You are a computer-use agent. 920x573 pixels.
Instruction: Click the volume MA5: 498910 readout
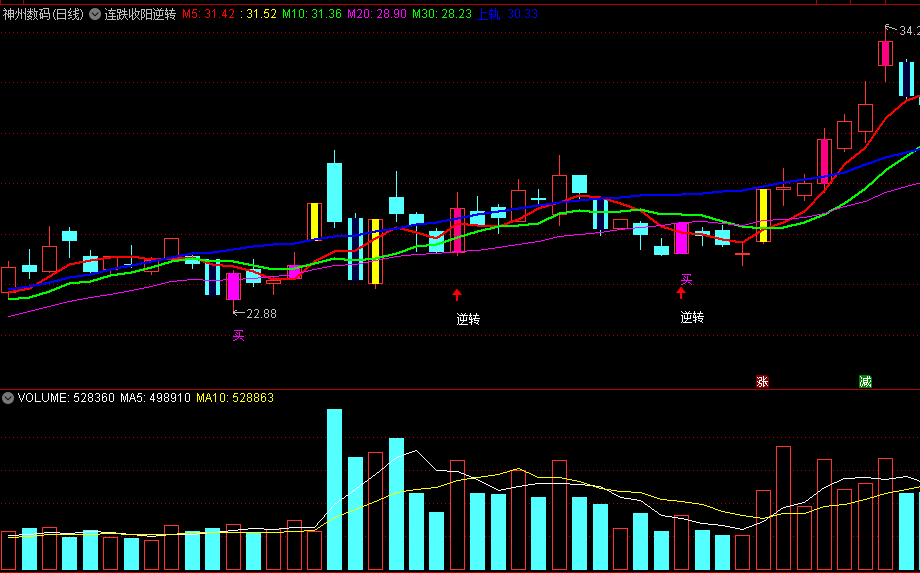155,398
